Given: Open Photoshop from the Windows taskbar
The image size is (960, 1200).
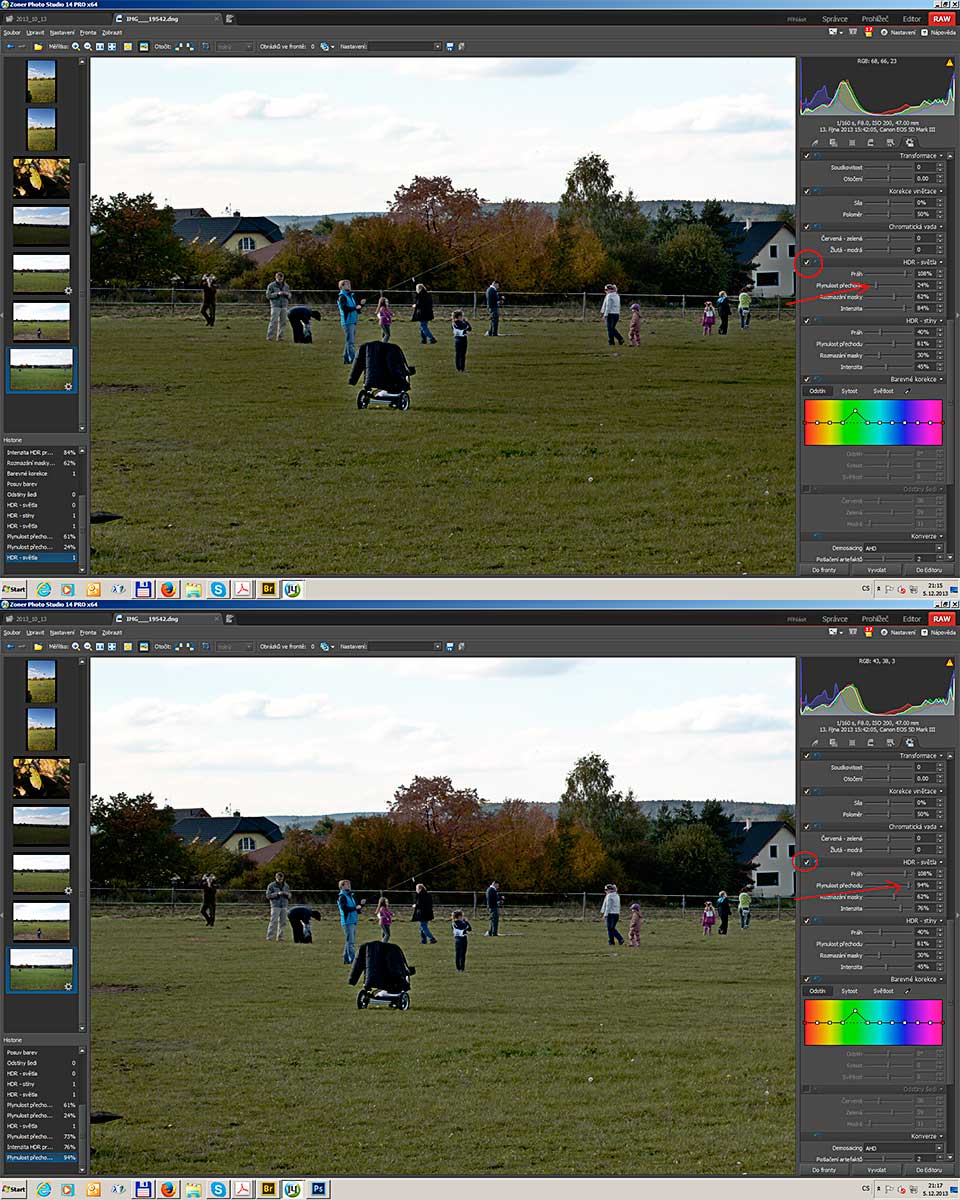Looking at the screenshot, I should tap(319, 1189).
